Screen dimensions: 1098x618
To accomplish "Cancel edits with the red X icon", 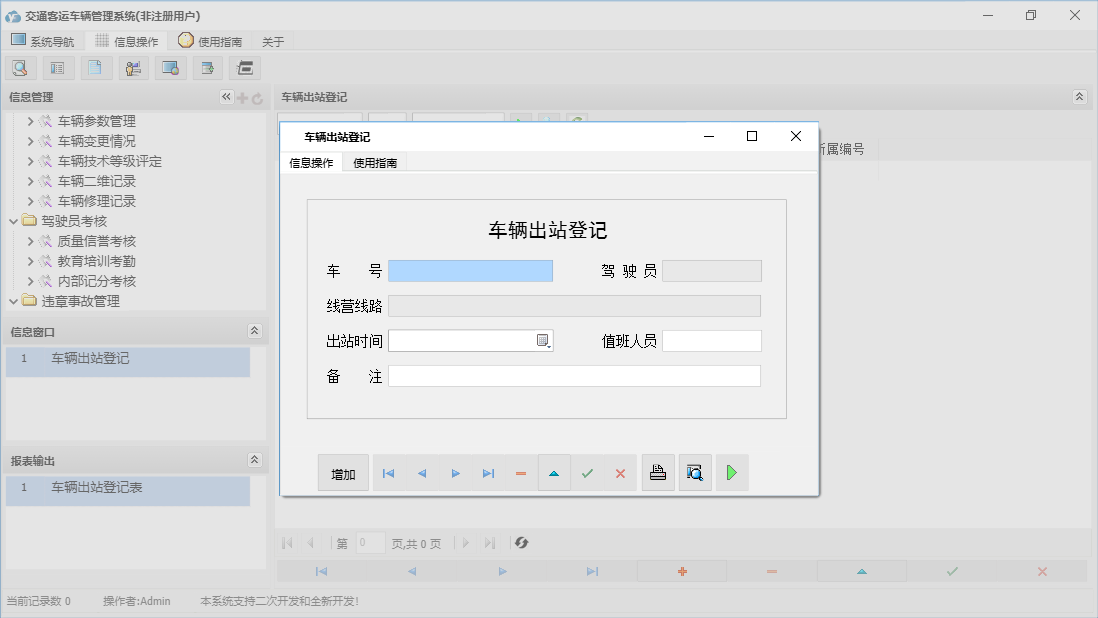I will tap(620, 472).
